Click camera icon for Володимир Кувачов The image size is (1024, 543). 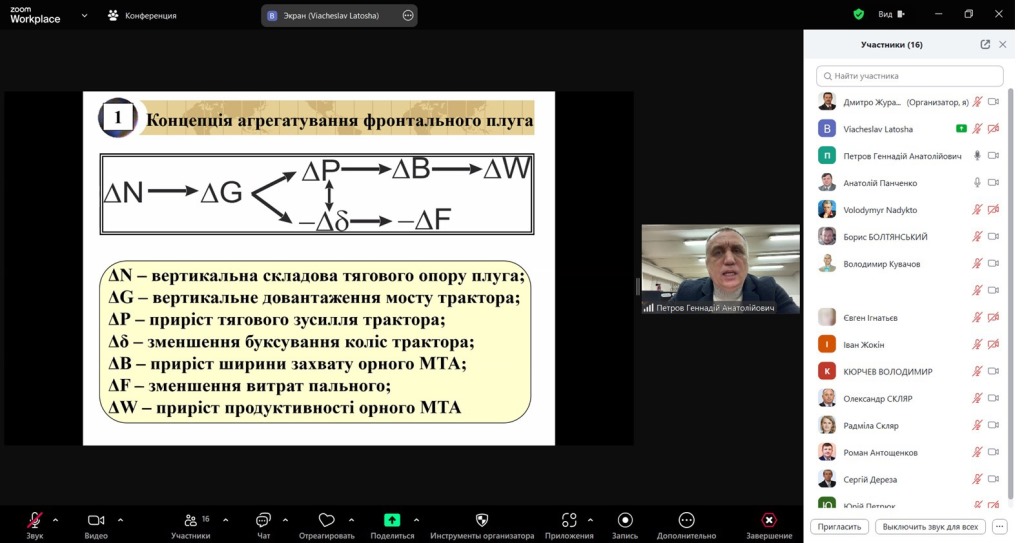(x=993, y=263)
